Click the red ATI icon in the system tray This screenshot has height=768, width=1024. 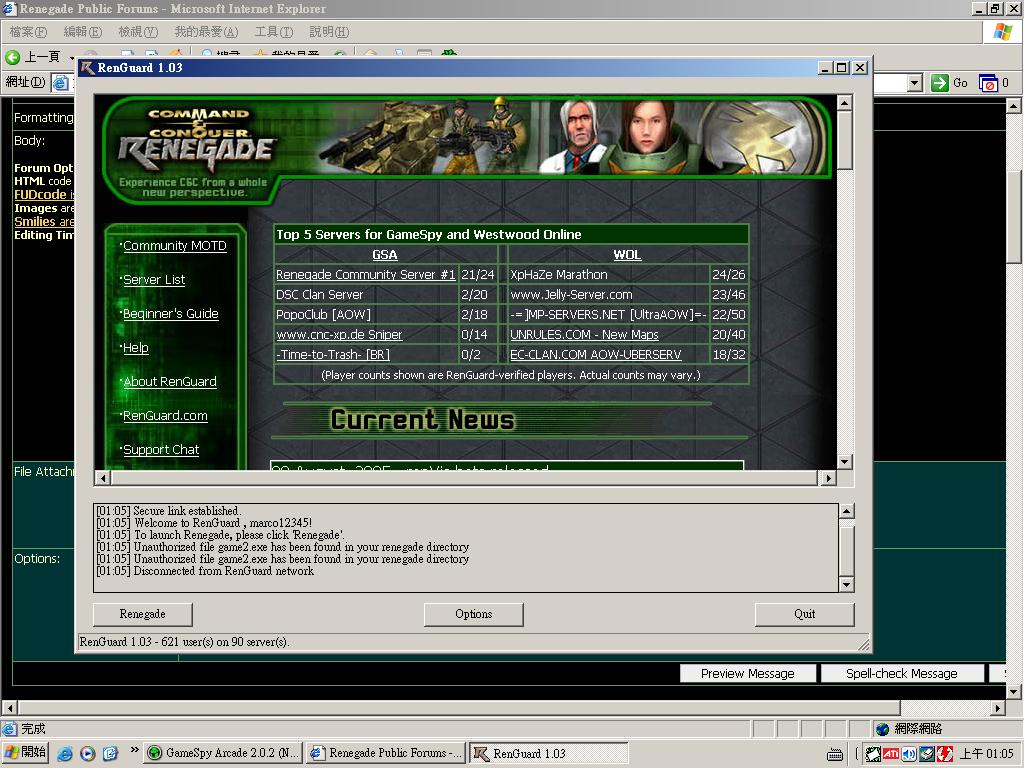[x=890, y=753]
